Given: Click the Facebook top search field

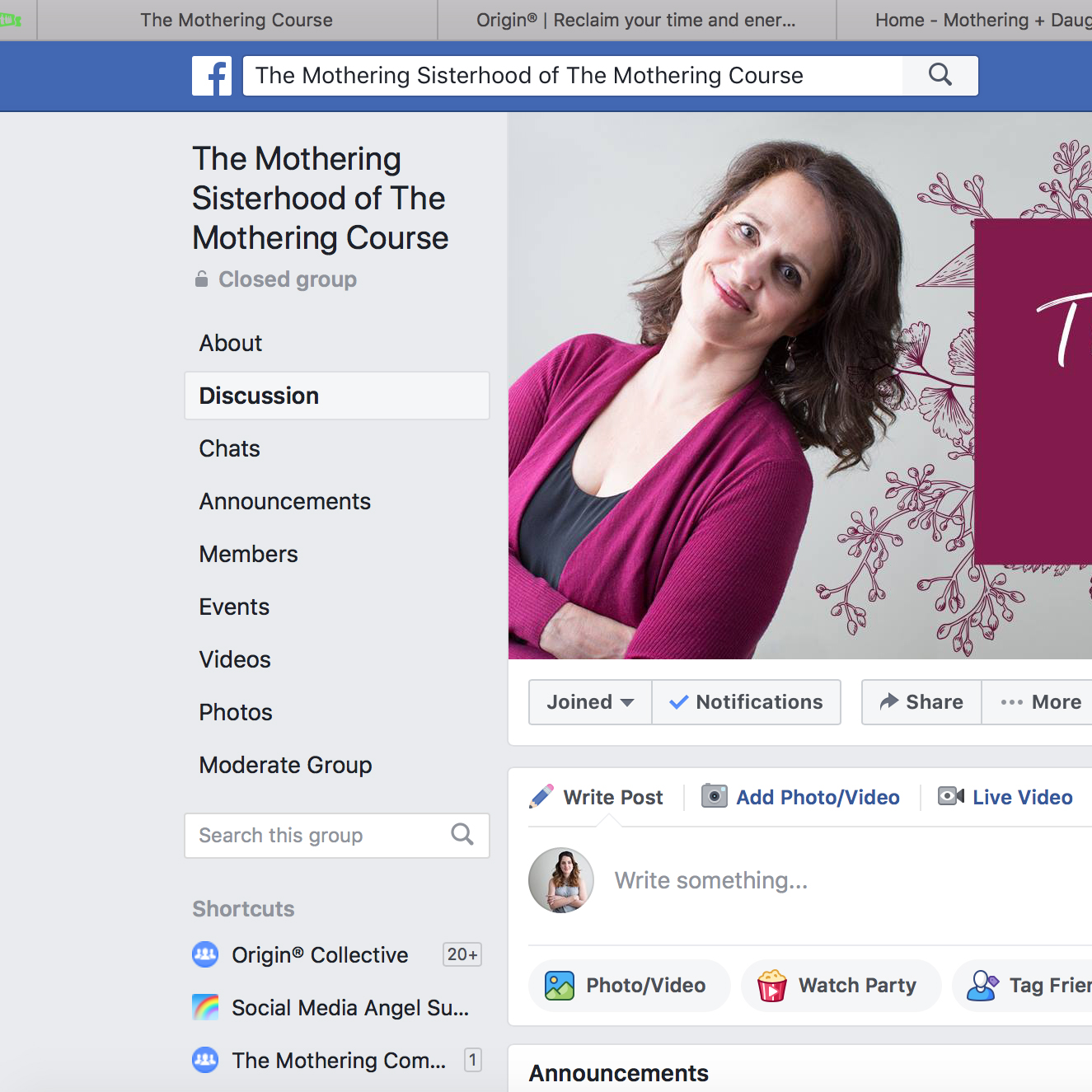Looking at the screenshot, I should coord(573,76).
